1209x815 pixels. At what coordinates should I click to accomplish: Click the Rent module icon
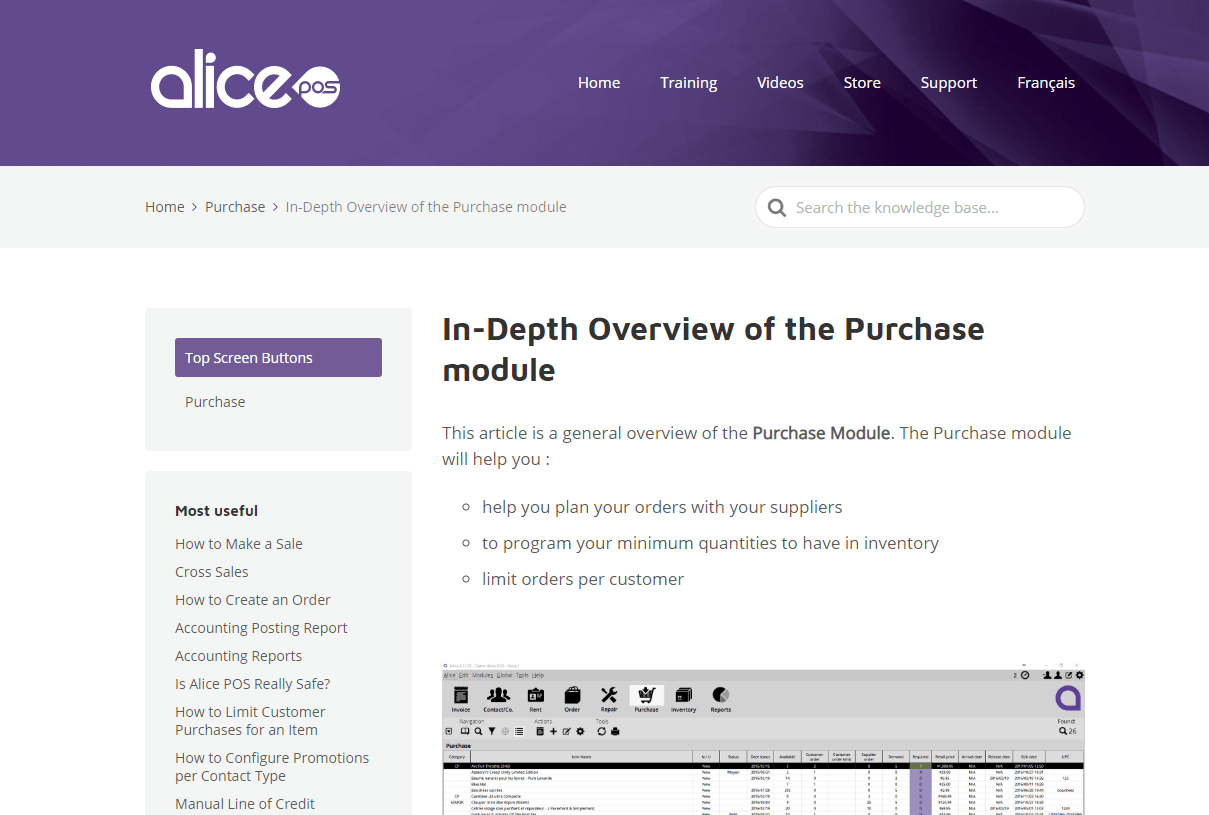pos(536,695)
